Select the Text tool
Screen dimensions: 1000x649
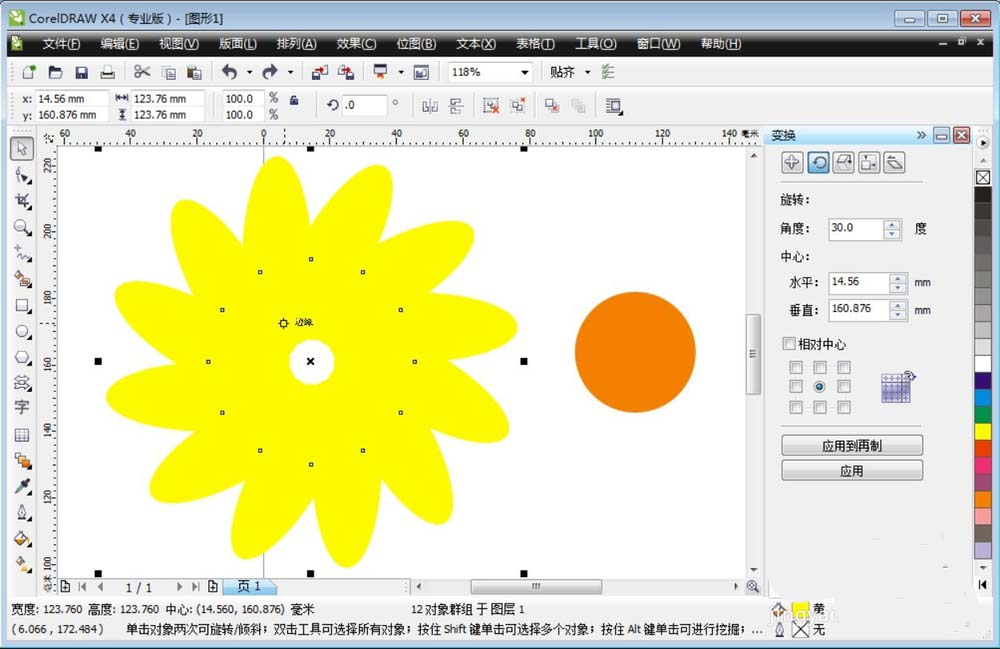coord(22,408)
